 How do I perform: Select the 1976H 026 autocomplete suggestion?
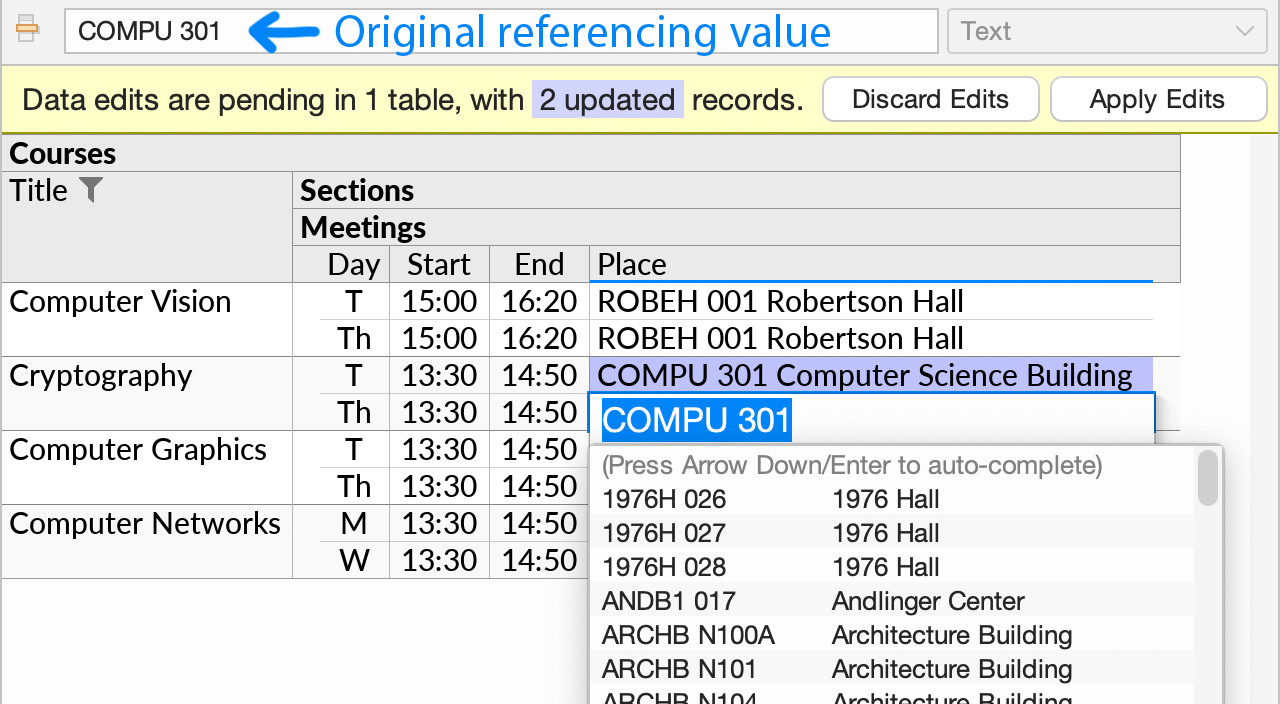[700, 499]
